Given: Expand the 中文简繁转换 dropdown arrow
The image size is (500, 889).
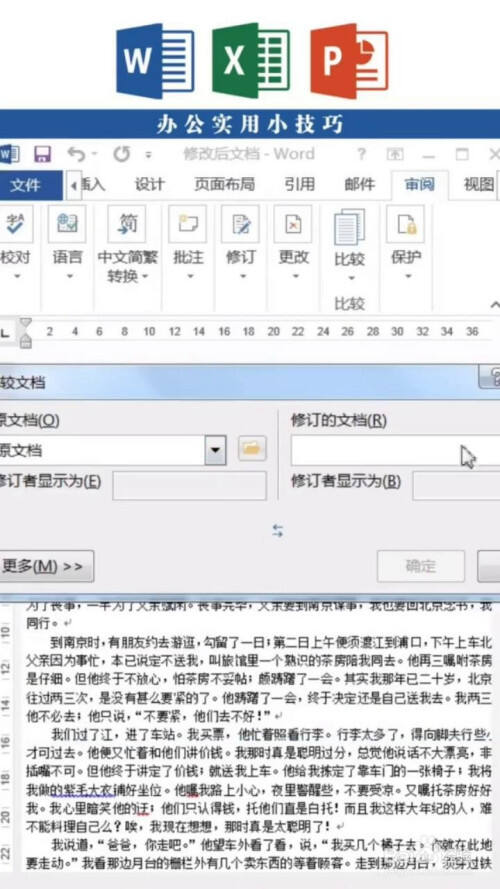Looking at the screenshot, I should [x=145, y=277].
